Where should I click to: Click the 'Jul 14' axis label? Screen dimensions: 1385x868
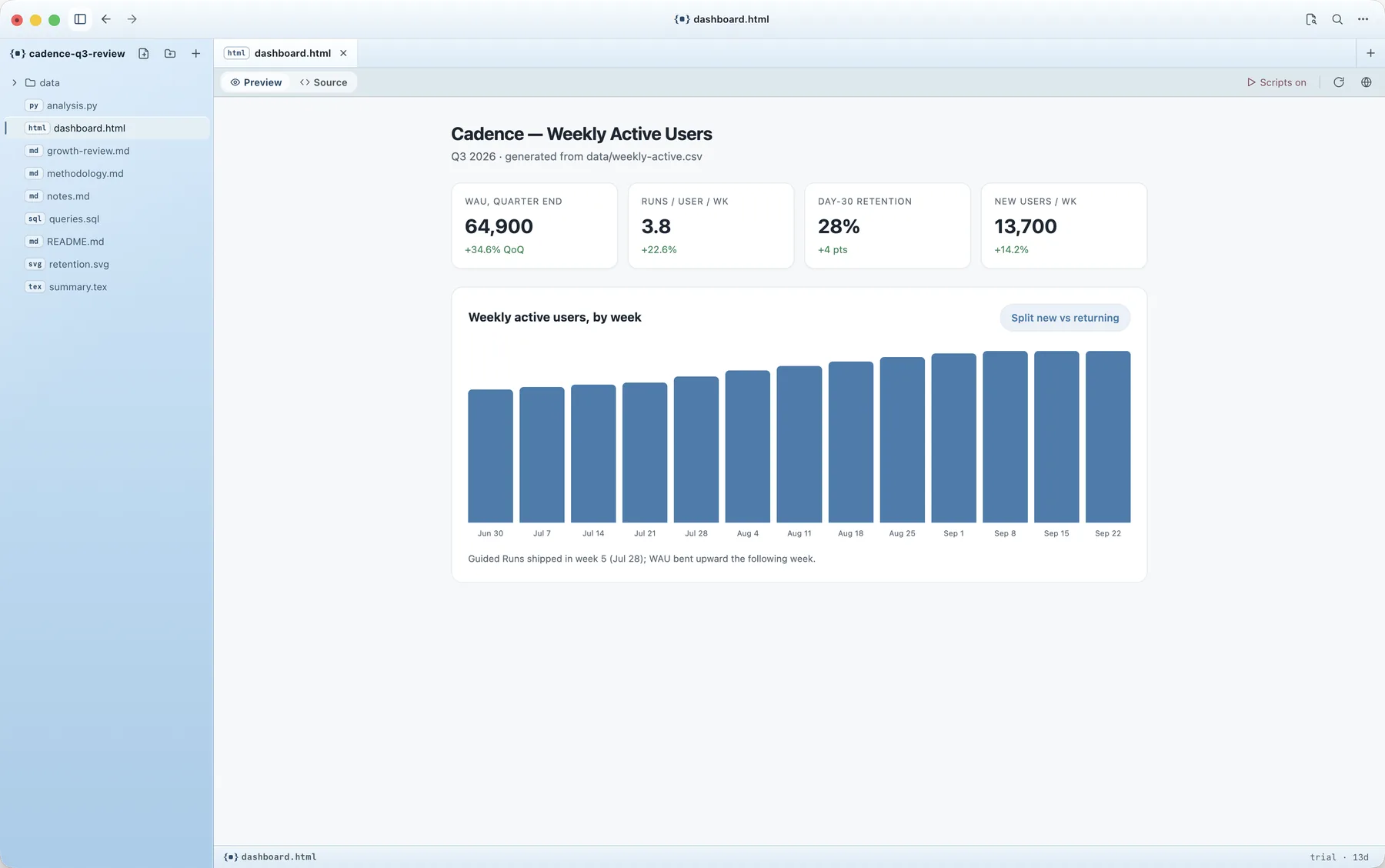click(x=593, y=533)
